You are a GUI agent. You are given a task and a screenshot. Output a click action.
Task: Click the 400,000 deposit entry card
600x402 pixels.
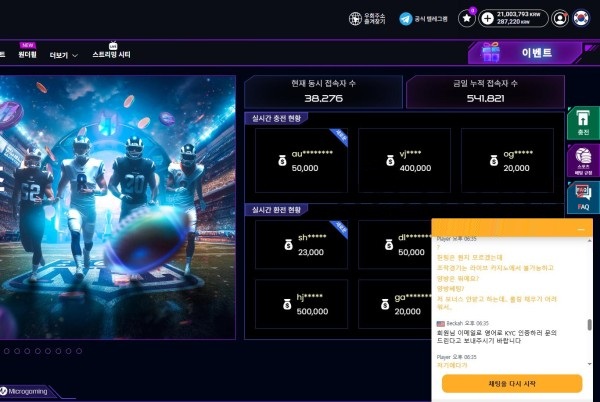tap(400, 160)
